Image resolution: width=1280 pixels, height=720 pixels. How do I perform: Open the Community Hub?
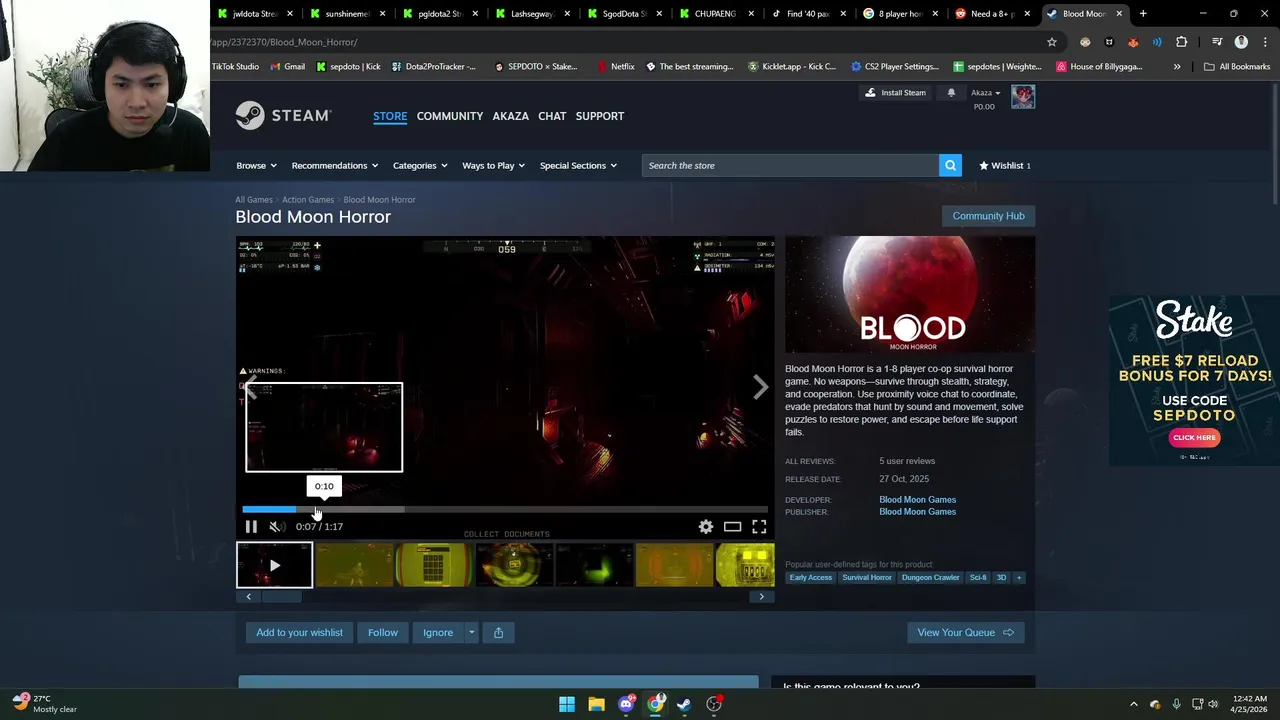coord(988,216)
